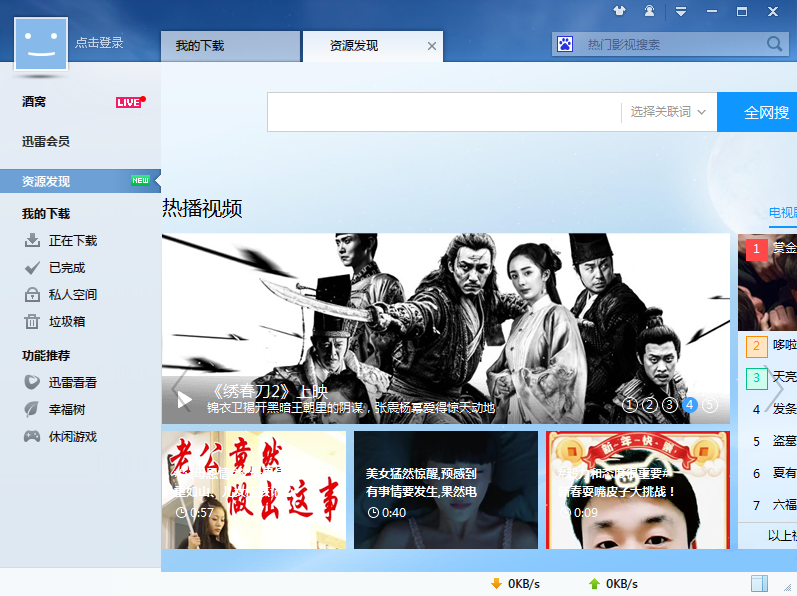This screenshot has width=797, height=596.
Task: Click the 热播视频 section heading
Action: click(x=202, y=209)
